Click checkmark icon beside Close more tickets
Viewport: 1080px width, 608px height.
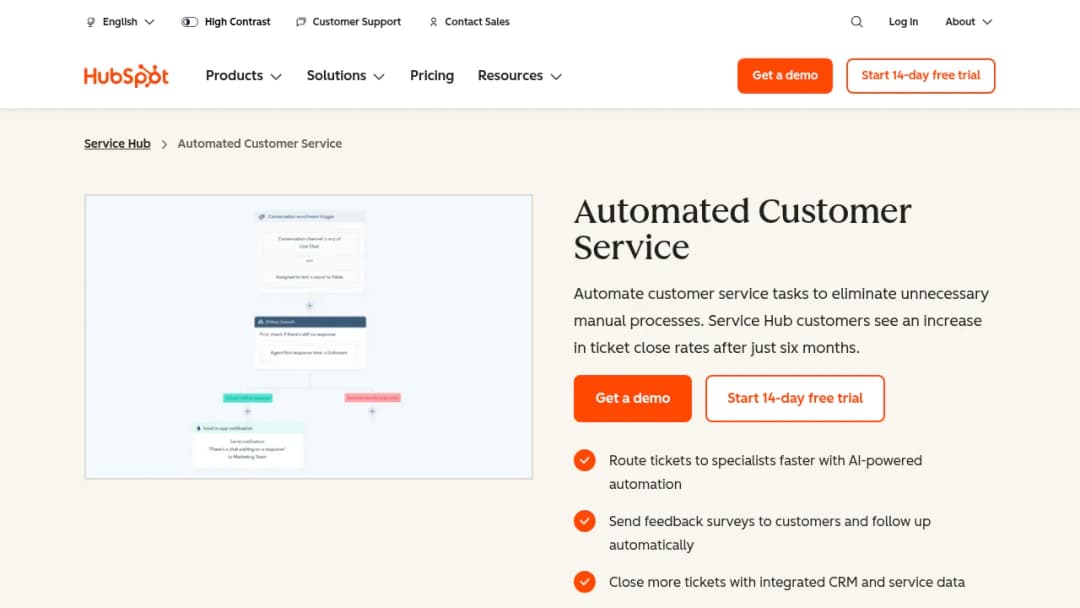pos(585,582)
